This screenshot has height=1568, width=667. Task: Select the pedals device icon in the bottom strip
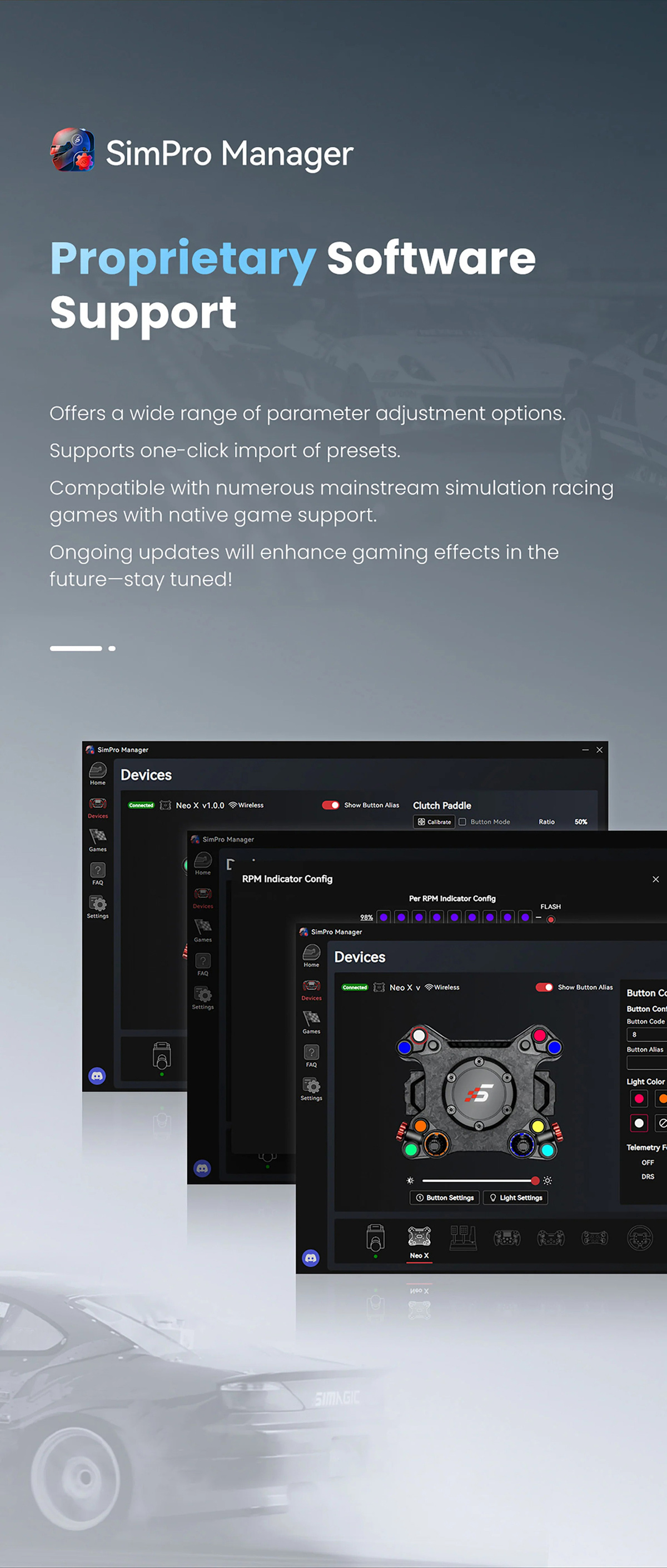click(x=463, y=1237)
